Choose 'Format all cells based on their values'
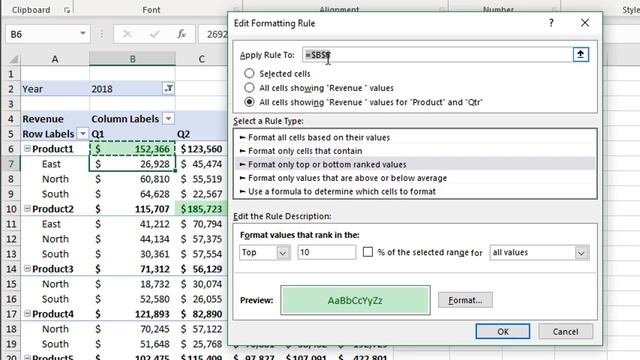Screen dimensions: 640x360 415,138
